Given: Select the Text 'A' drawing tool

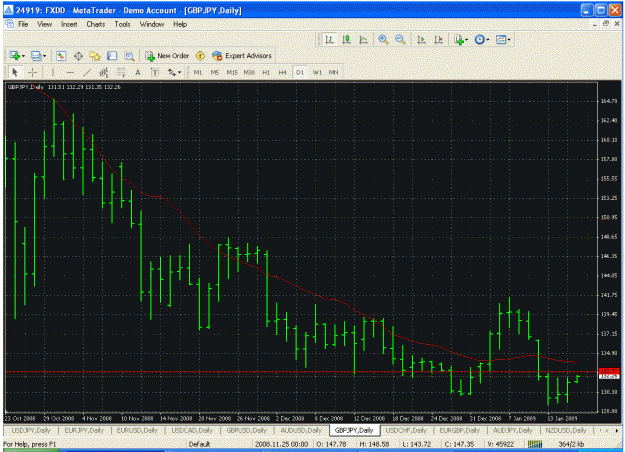Looking at the screenshot, I should click(138, 72).
